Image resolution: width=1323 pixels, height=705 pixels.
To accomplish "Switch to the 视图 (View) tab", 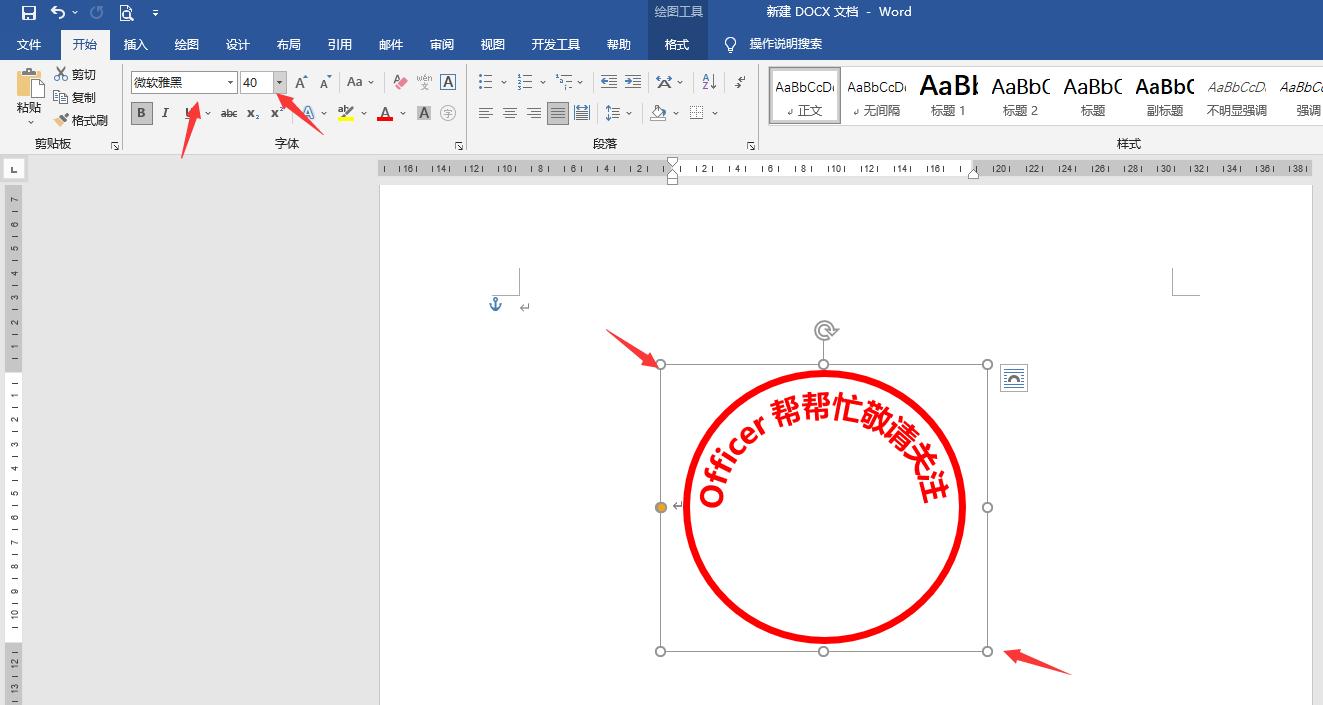I will pos(492,45).
